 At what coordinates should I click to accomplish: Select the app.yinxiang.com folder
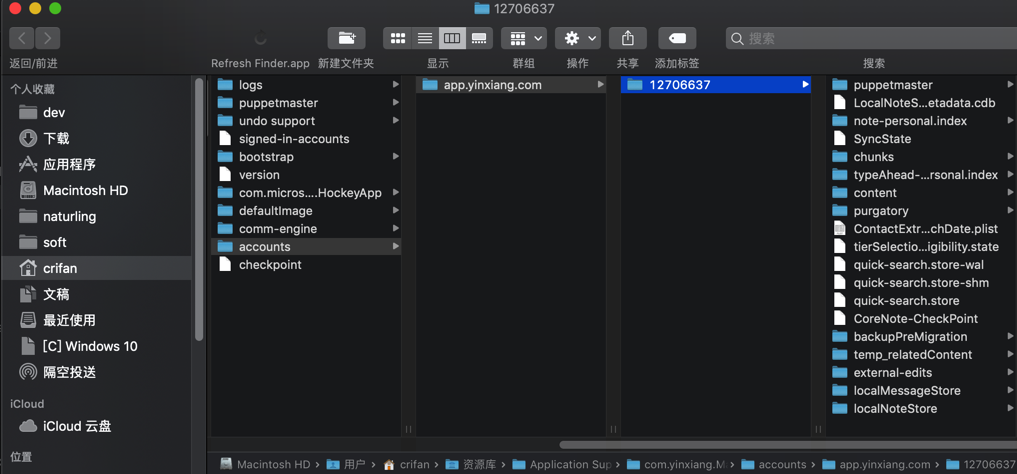point(511,85)
